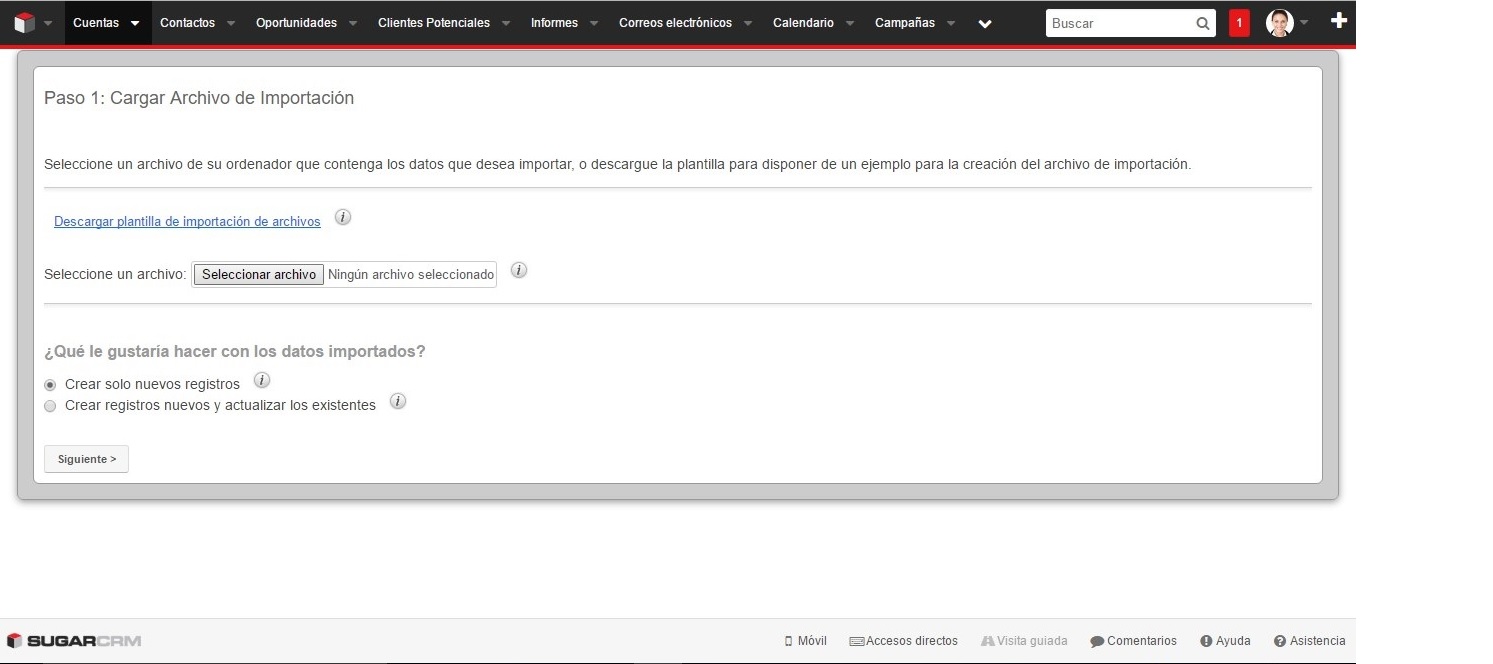The width and height of the screenshot is (1493, 664).
Task: Open the Oportunidades module
Action: 296,23
